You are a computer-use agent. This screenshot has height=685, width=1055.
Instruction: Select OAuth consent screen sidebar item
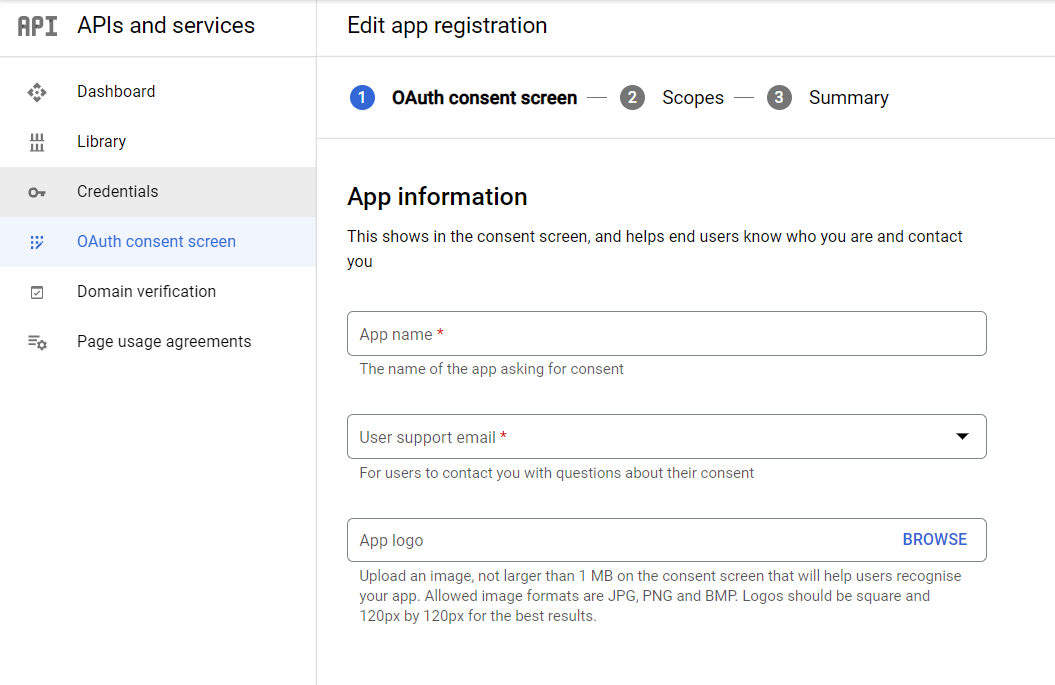tap(158, 242)
